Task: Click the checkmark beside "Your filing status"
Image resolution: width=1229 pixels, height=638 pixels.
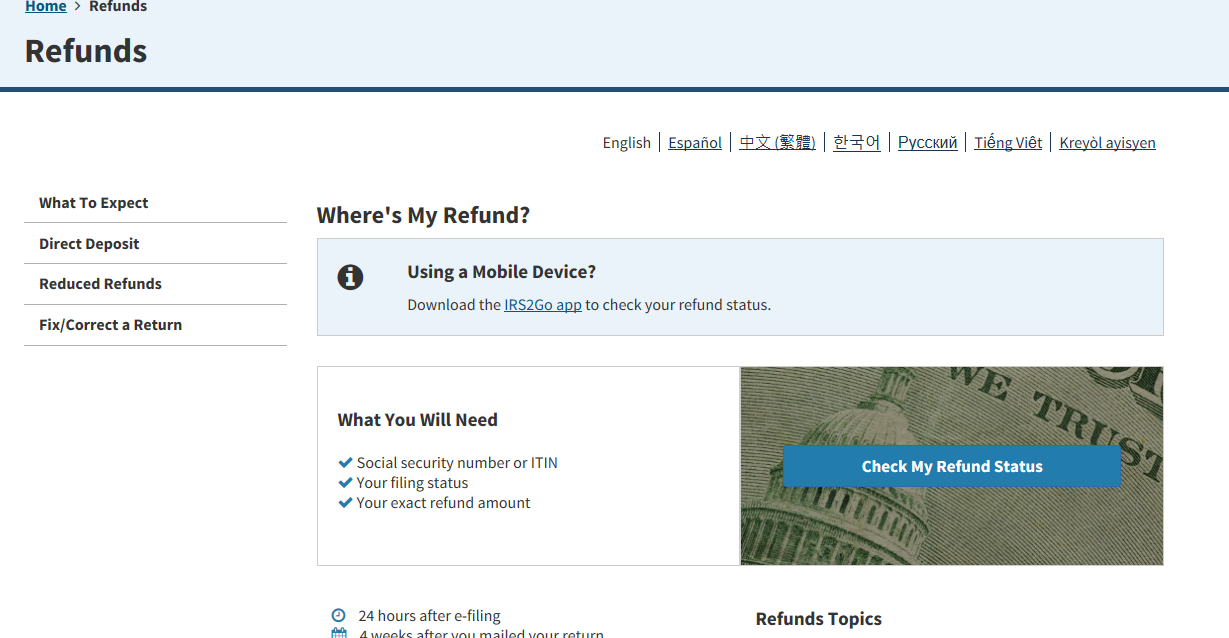Action: (345, 482)
